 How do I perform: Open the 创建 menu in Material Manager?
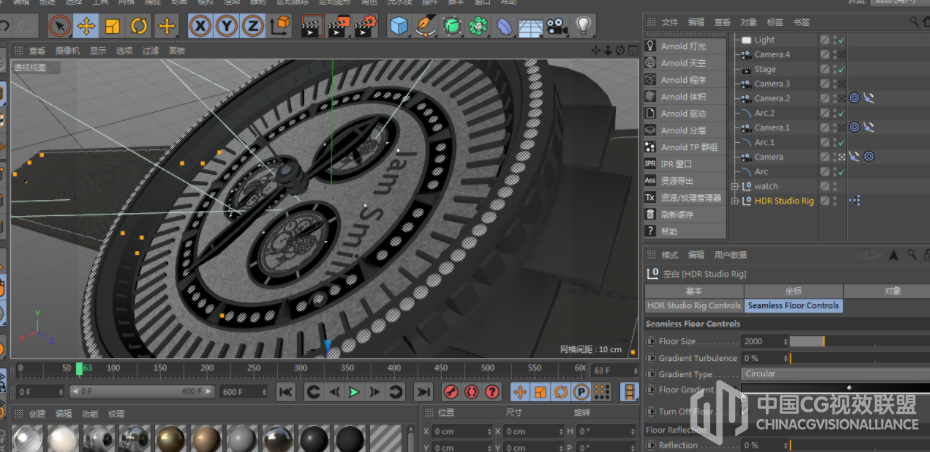tap(37, 413)
